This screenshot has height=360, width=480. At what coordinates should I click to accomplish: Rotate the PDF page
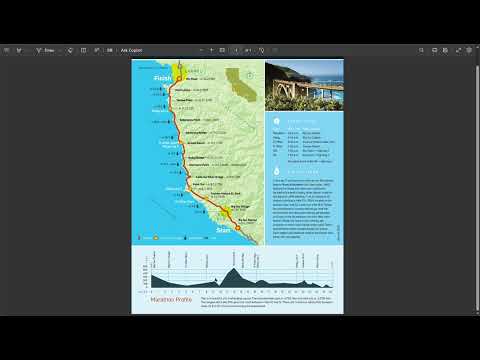click(x=262, y=50)
